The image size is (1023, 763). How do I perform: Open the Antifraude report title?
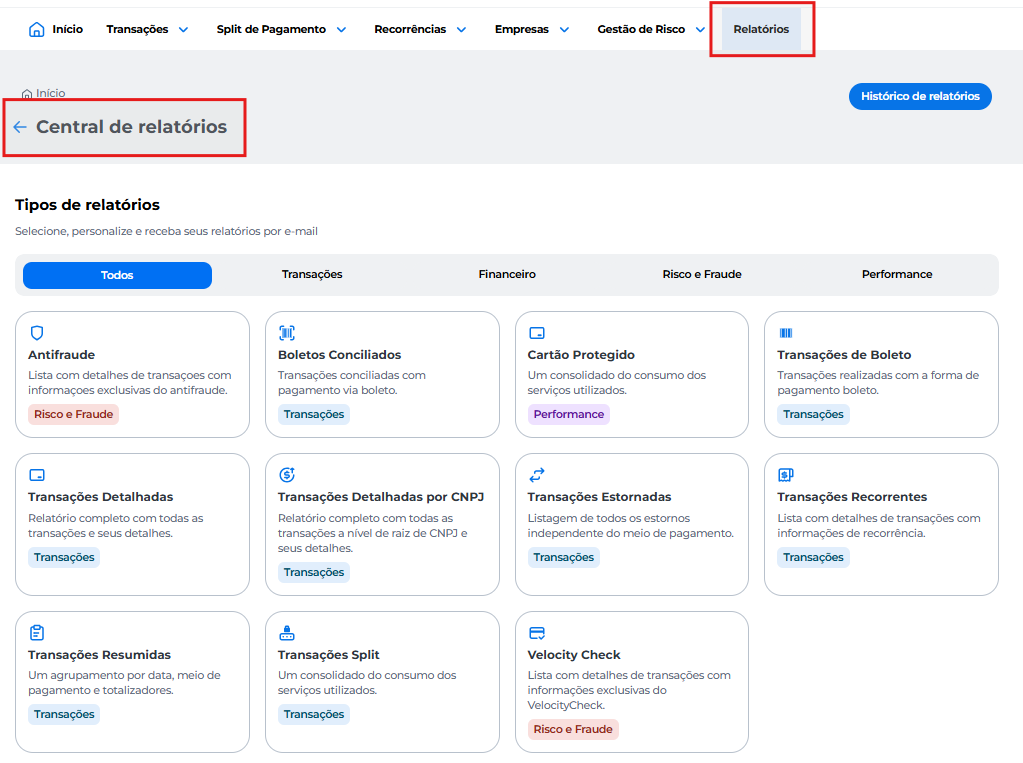pyautogui.click(x=61, y=354)
